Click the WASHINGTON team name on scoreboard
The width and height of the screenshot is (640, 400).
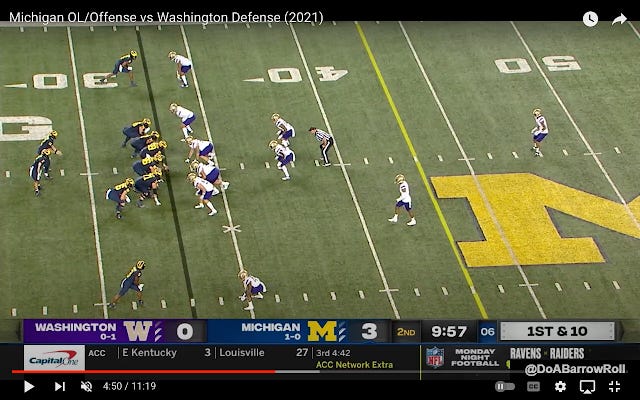(76, 327)
